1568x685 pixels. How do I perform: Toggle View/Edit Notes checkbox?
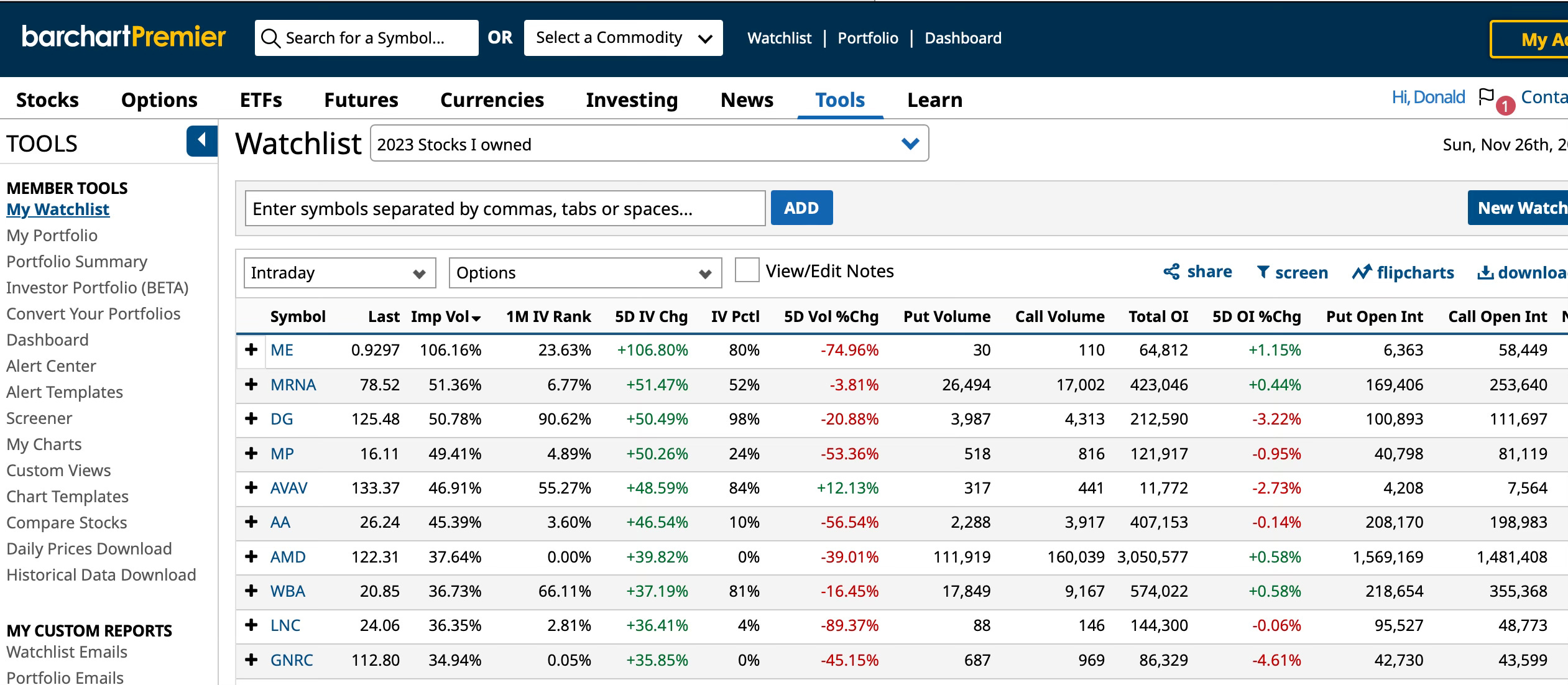click(x=747, y=271)
